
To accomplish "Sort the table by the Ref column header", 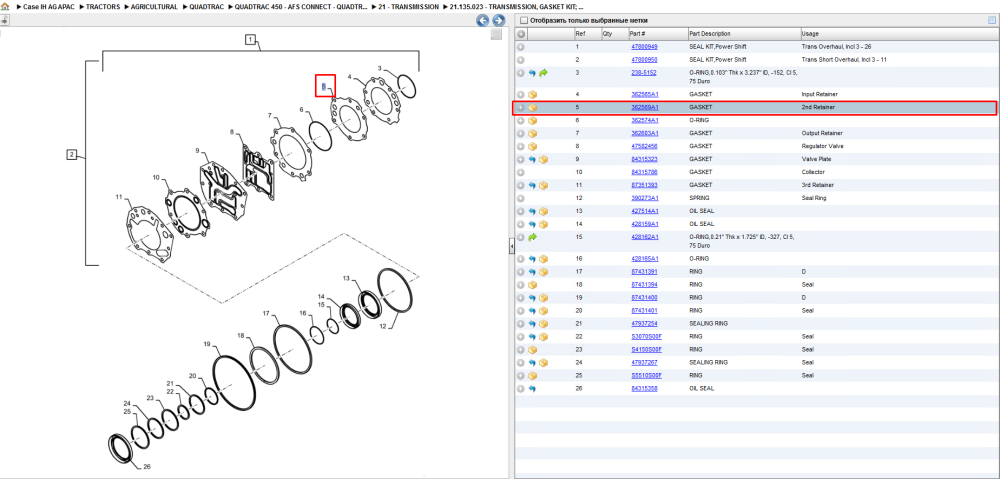I will coord(587,34).
